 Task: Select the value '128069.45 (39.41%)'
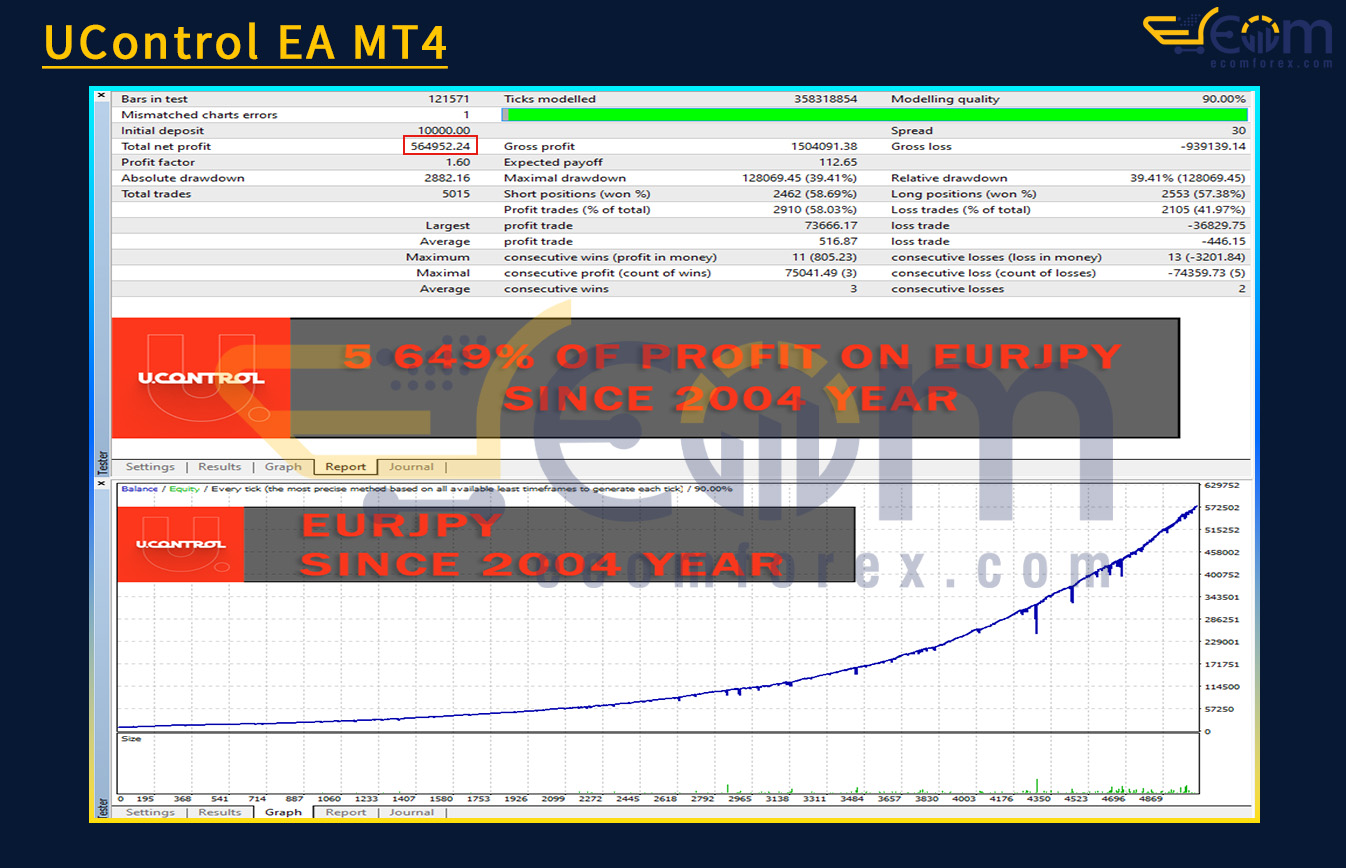800,178
